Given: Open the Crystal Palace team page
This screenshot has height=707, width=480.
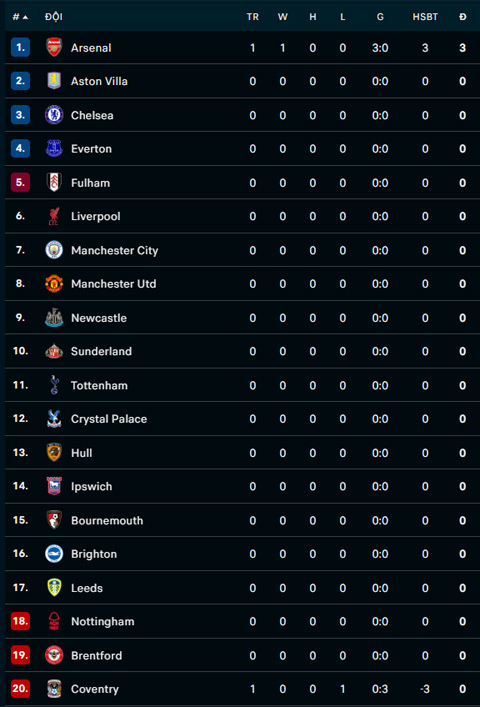Looking at the screenshot, I should point(109,419).
